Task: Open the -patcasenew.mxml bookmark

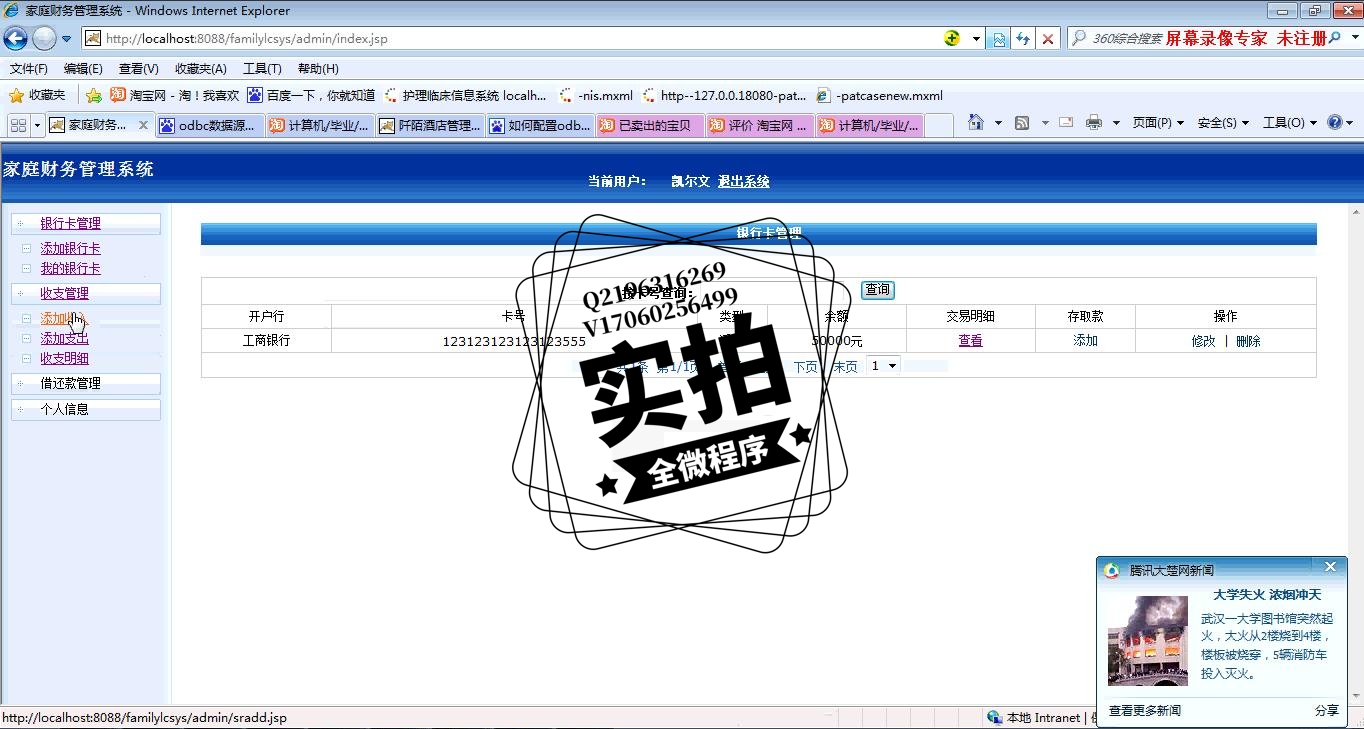Action: (x=880, y=96)
